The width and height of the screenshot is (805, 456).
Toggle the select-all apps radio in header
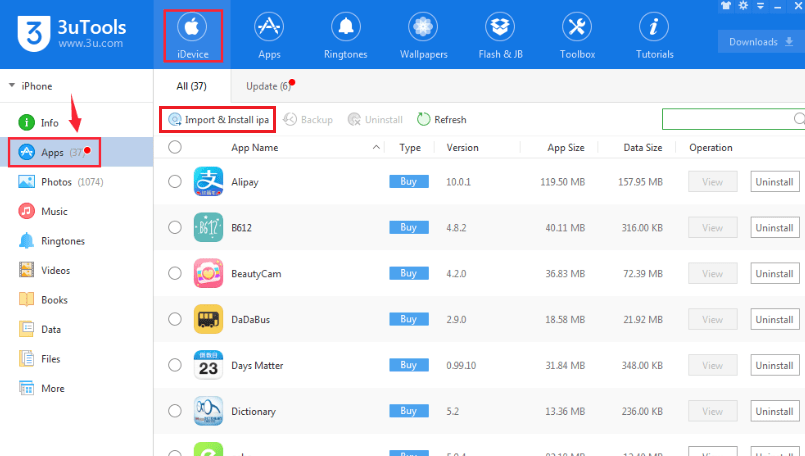coord(175,147)
